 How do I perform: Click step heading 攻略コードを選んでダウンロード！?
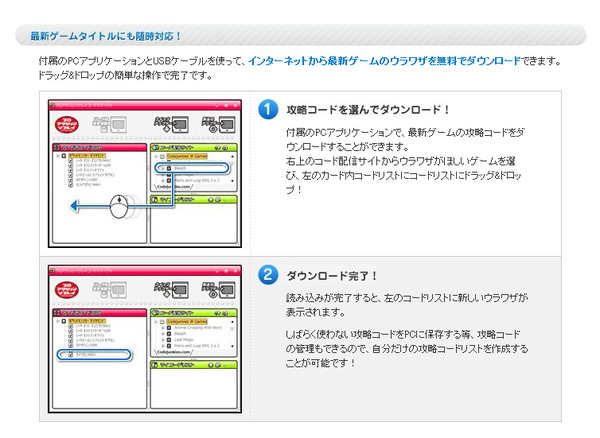(x=368, y=110)
